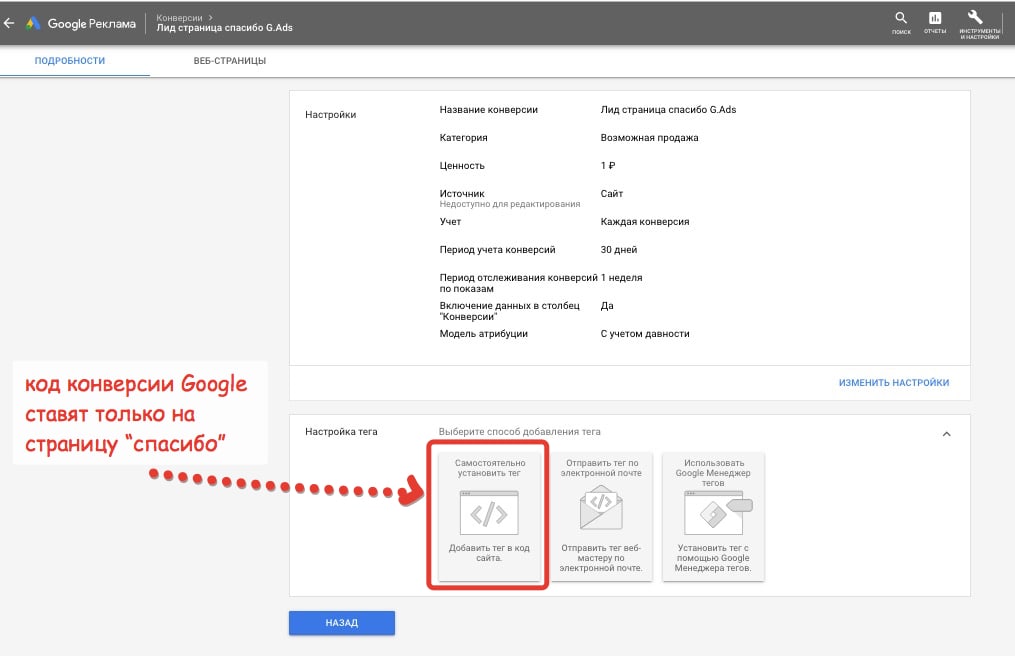The height and width of the screenshot is (656, 1015).
Task: Switch to the Веб-страницы tab
Action: 230,61
